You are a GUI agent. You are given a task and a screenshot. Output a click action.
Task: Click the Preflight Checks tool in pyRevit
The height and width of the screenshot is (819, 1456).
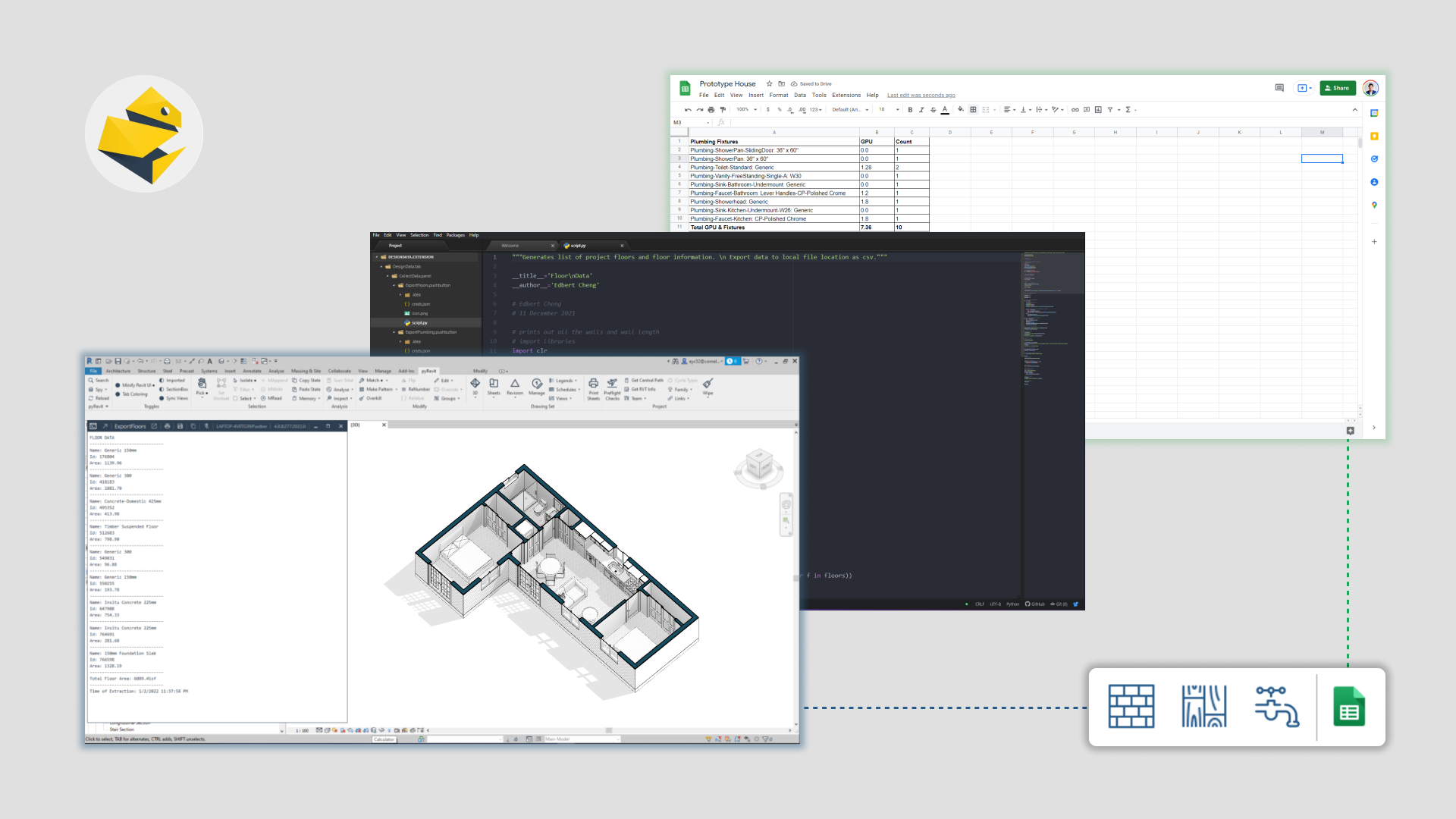pyautogui.click(x=612, y=389)
